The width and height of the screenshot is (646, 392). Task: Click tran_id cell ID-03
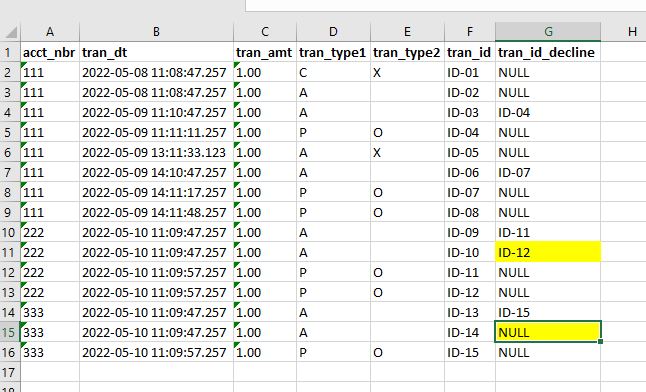pos(470,113)
